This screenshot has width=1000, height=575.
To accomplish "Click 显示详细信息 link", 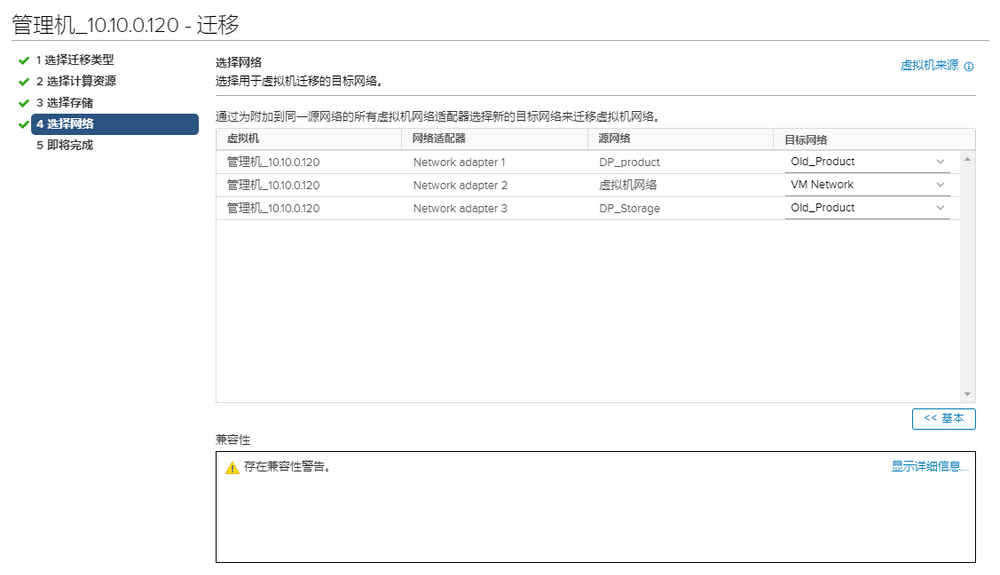I will (930, 466).
